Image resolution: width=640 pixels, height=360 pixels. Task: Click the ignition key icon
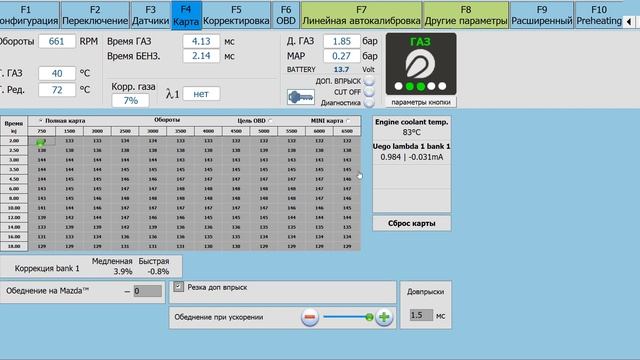[x=301, y=97]
